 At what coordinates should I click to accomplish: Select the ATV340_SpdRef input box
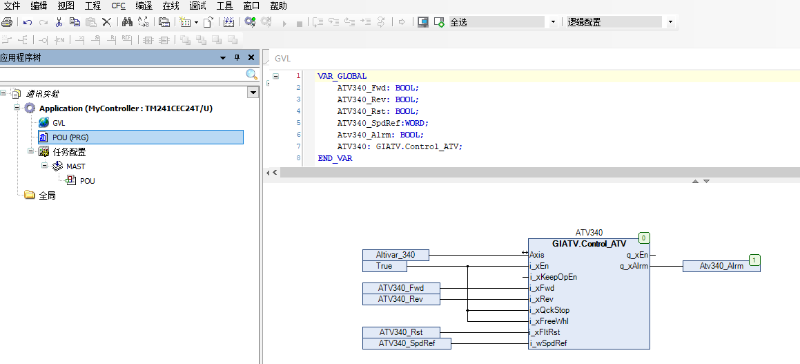click(407, 344)
